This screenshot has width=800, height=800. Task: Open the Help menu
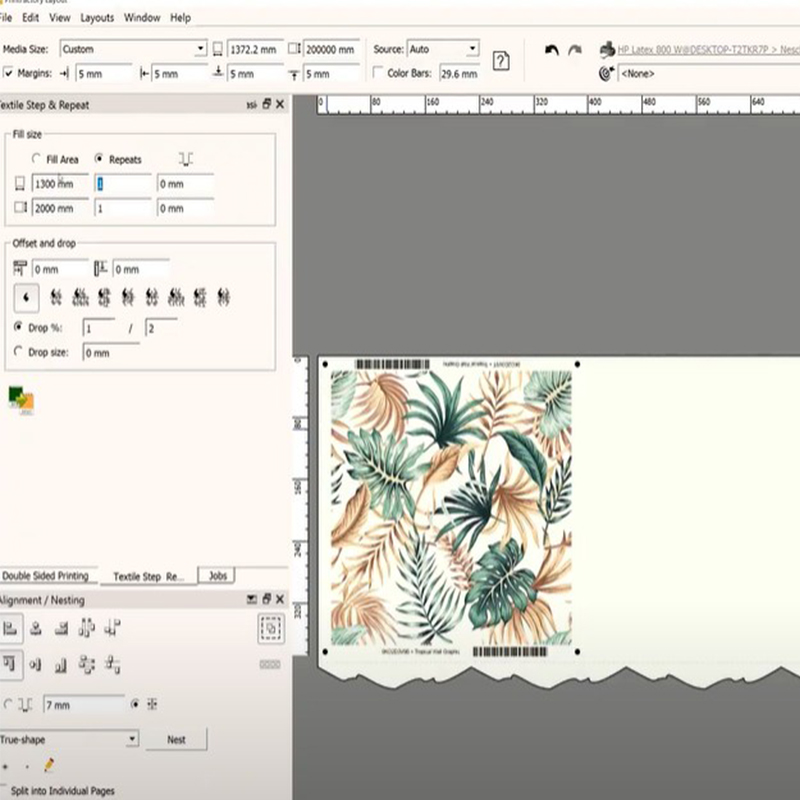(x=180, y=18)
